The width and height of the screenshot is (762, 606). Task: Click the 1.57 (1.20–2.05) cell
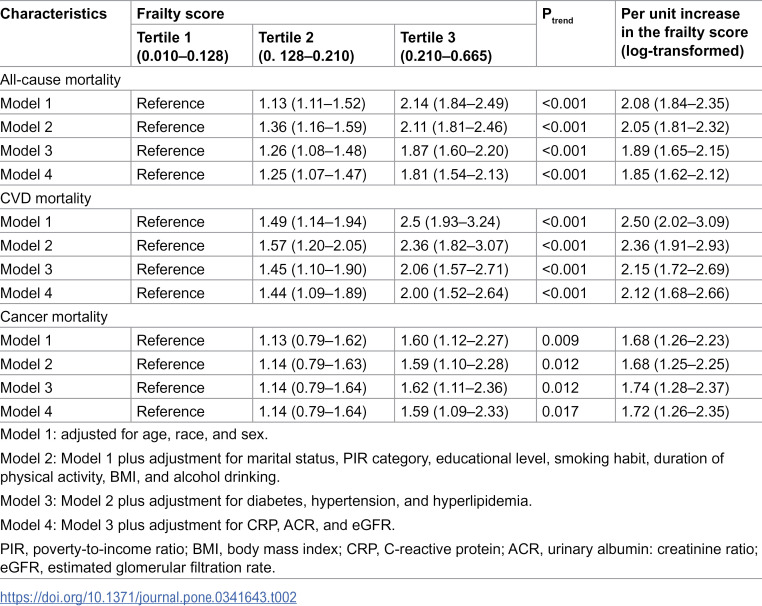click(x=312, y=245)
